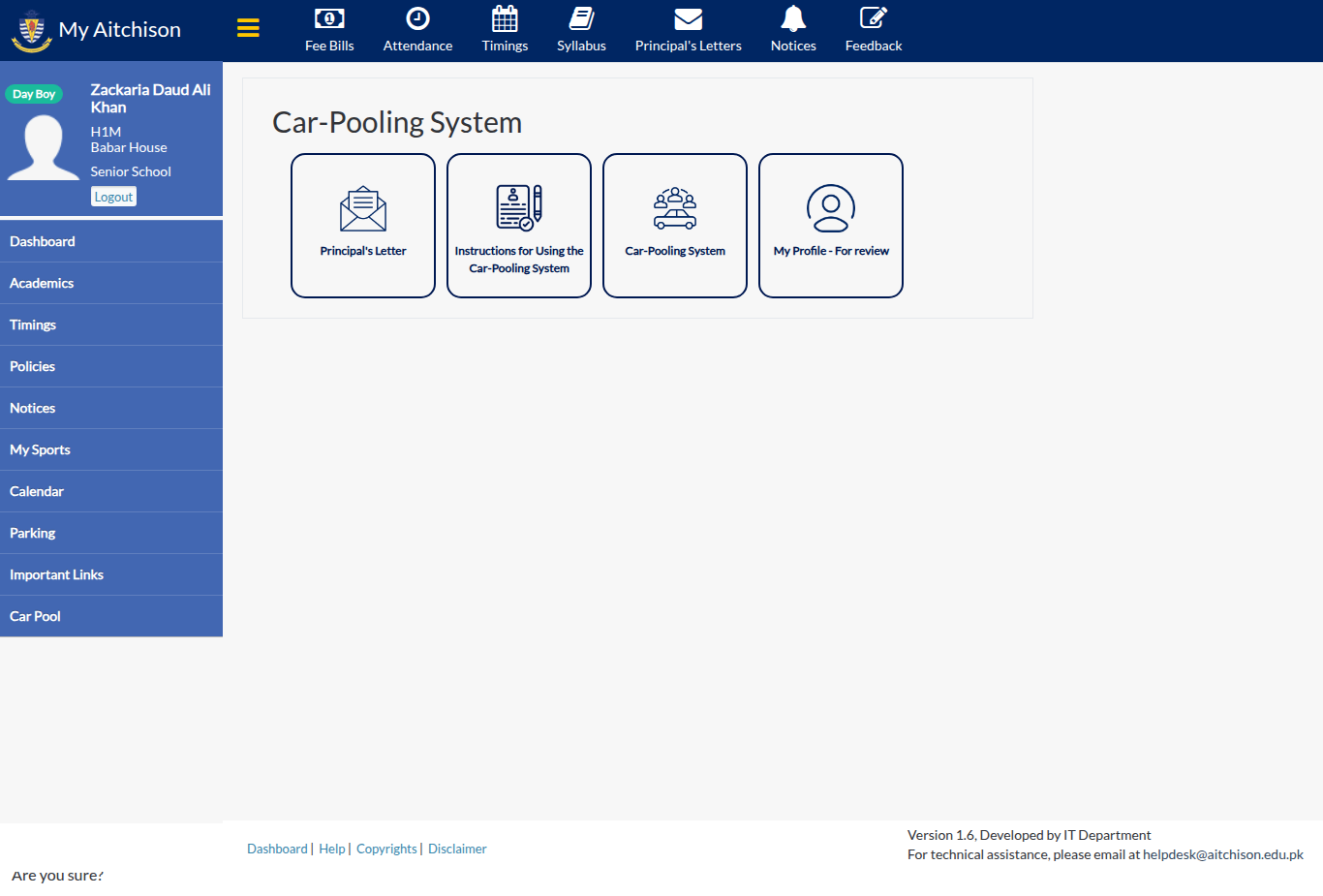Open Car Pool in the sidebar
This screenshot has height=896, width=1323.
111,616
